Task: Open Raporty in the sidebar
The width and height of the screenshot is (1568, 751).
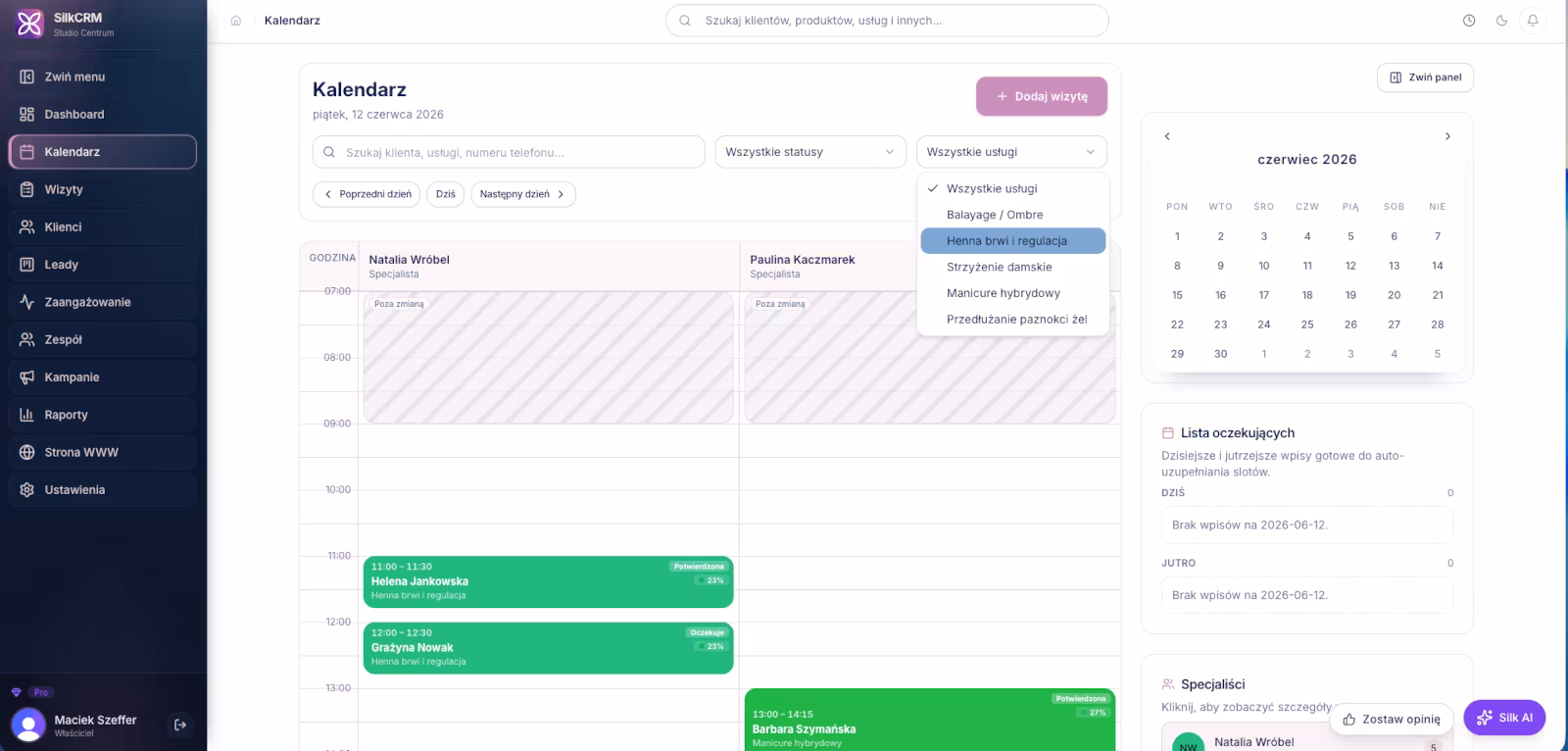Action: [103, 415]
